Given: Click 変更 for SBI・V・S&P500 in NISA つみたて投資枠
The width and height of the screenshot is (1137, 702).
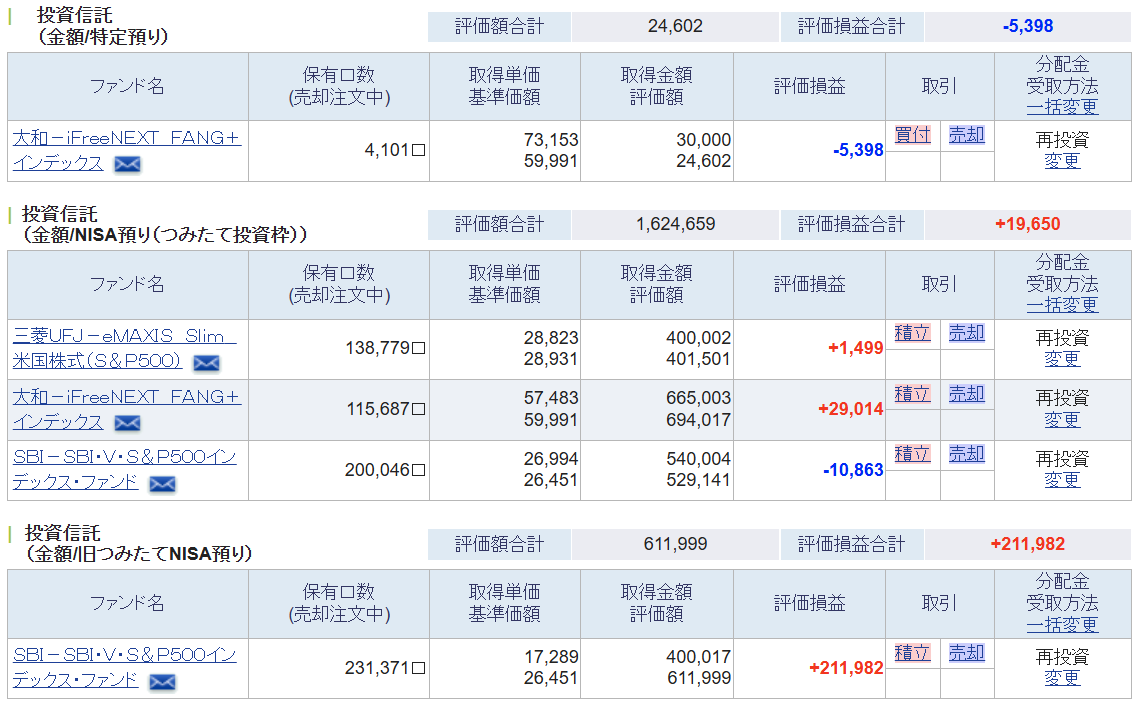Looking at the screenshot, I should point(1062,480).
